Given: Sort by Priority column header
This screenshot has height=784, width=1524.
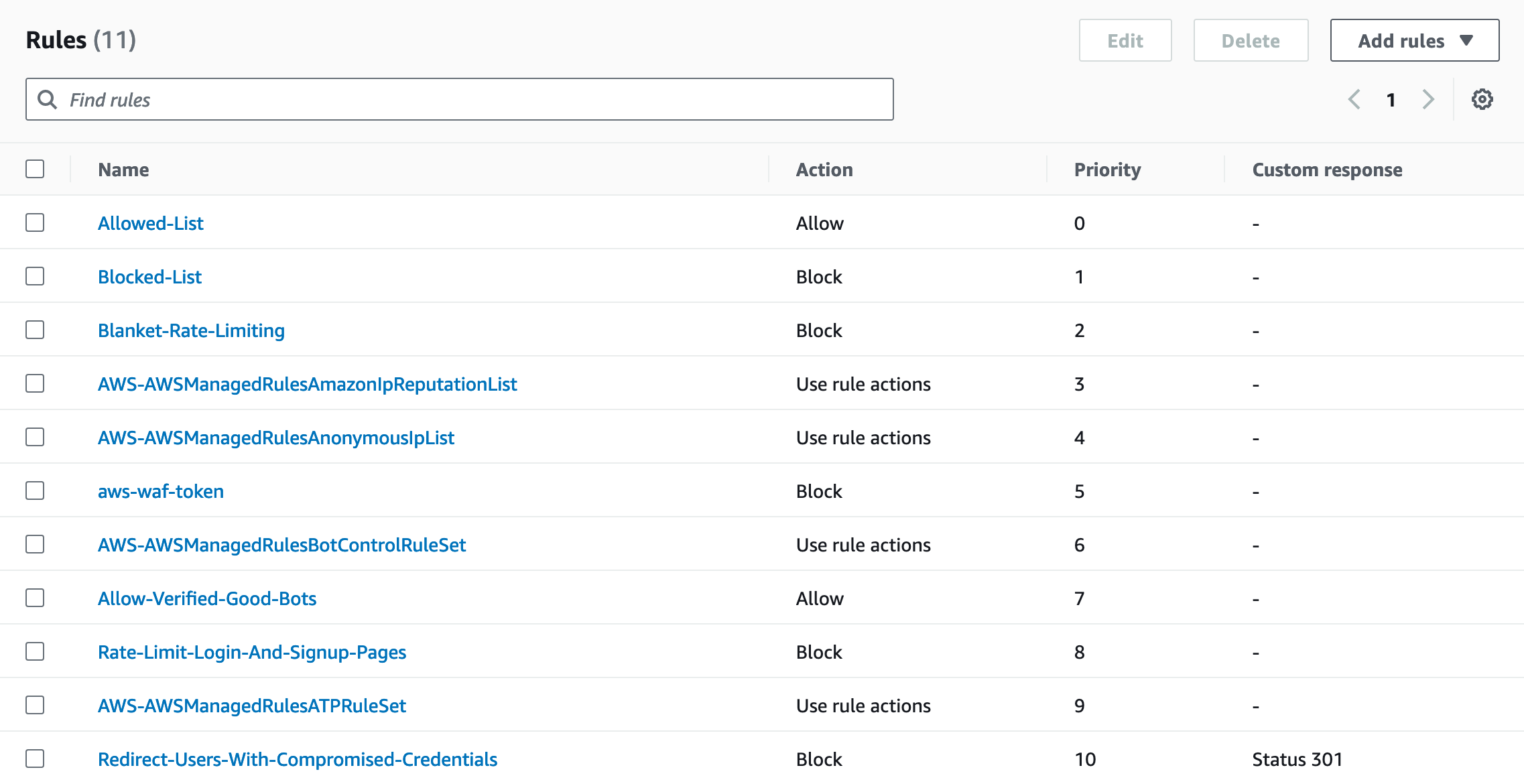Looking at the screenshot, I should pos(1107,170).
